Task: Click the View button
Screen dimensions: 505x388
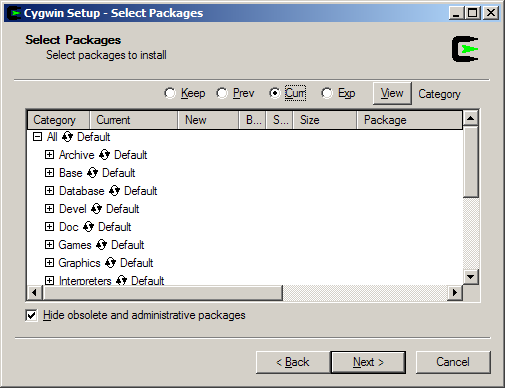Action: point(392,93)
